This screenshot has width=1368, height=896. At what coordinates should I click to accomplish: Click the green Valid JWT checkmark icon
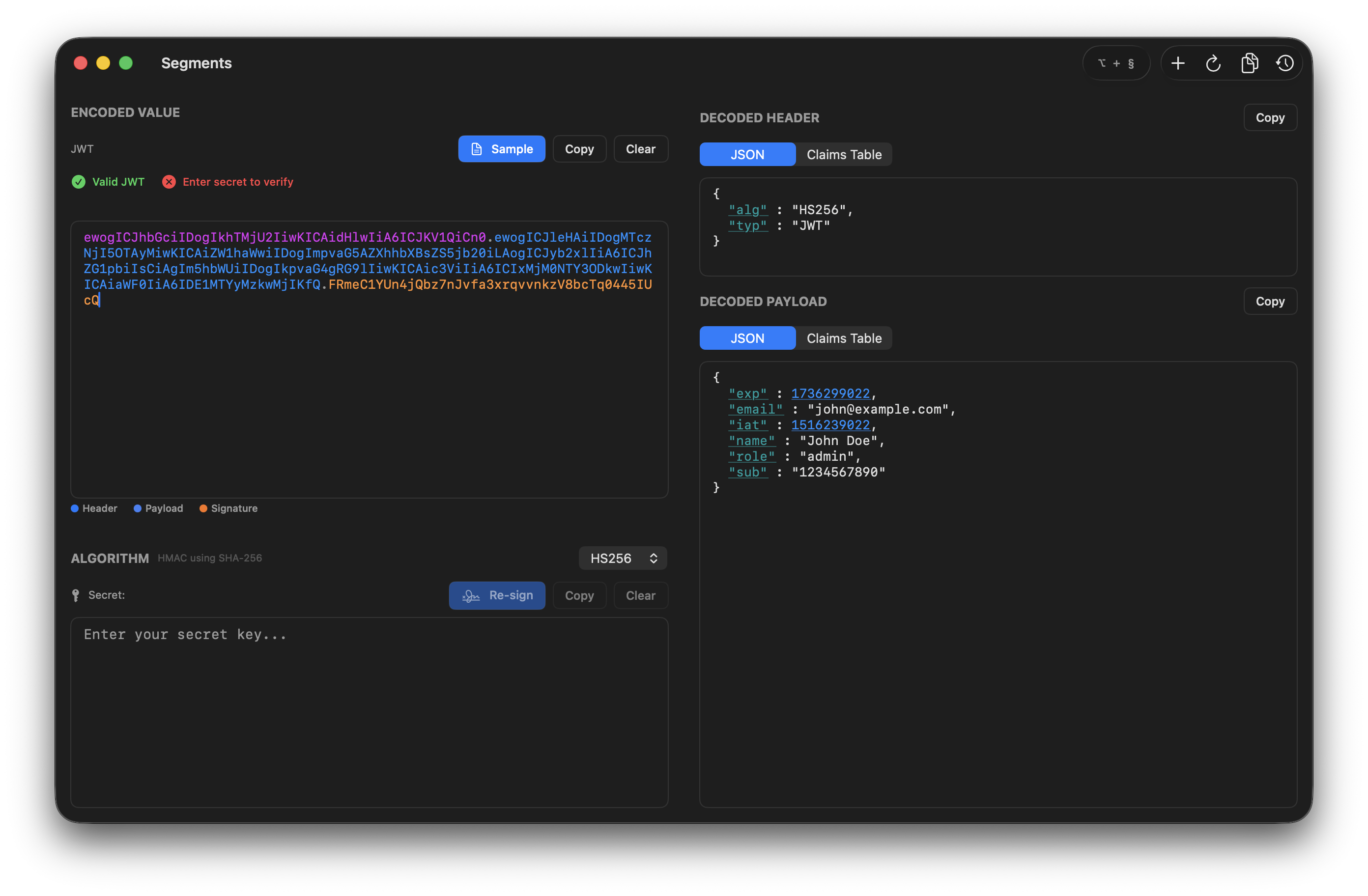78,182
